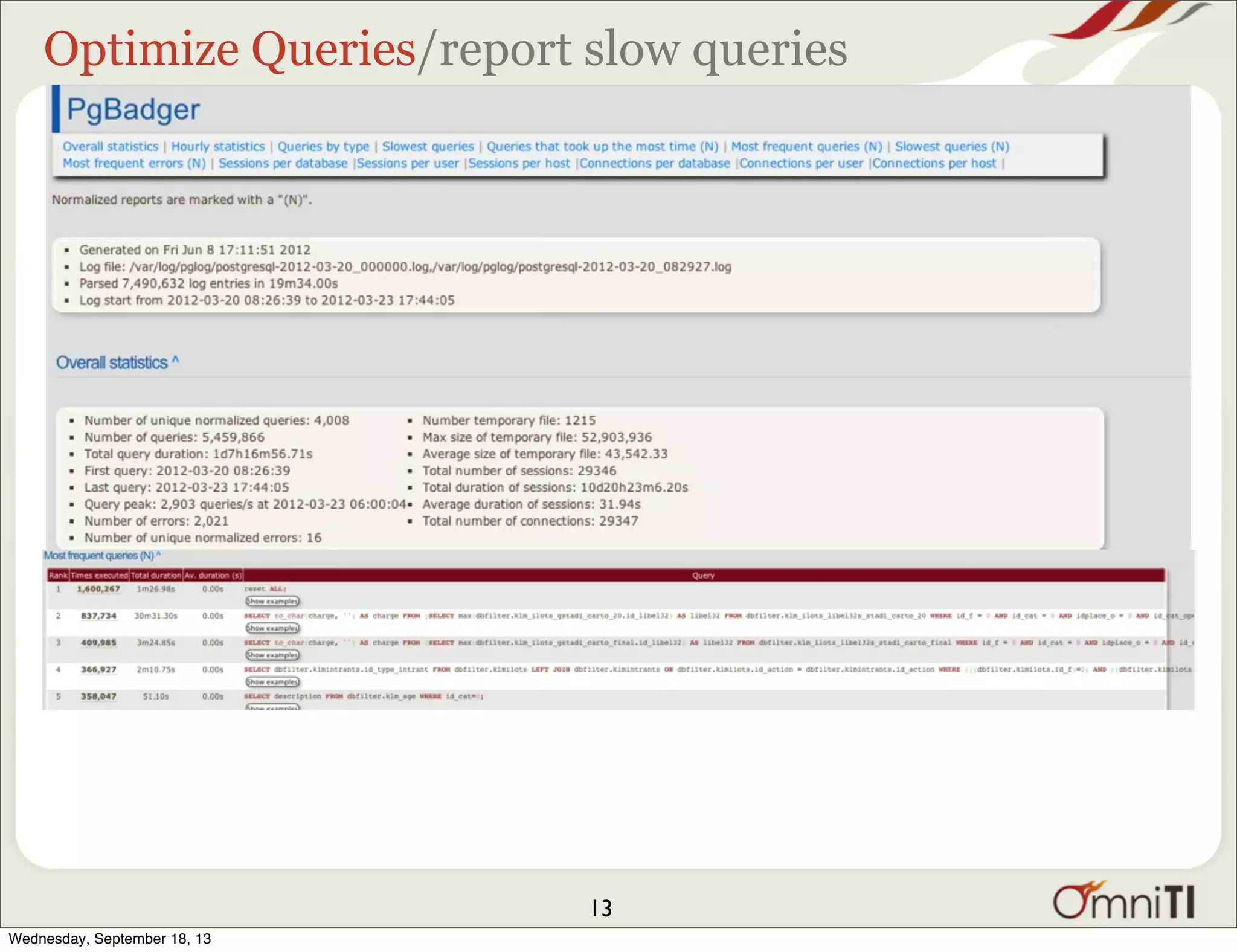1237x952 pixels.
Task: Click the Rank column header
Action: point(59,576)
